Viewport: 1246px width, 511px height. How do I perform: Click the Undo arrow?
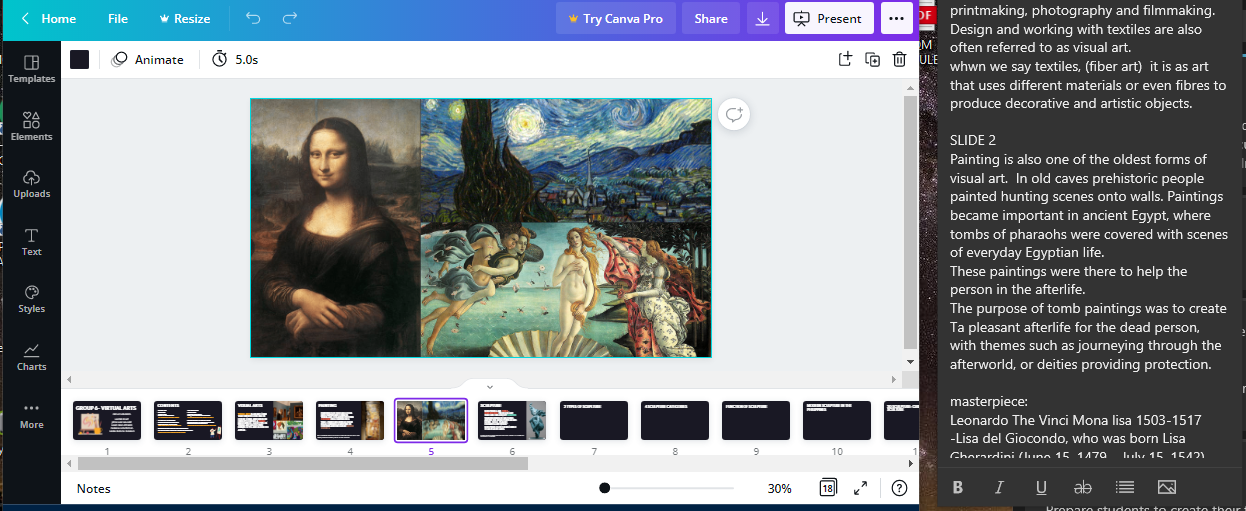(x=253, y=18)
